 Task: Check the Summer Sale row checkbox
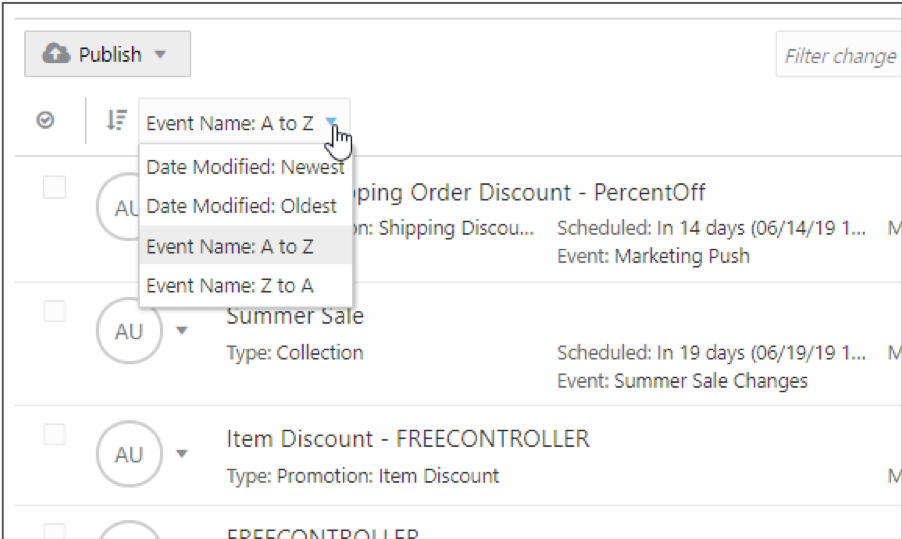point(54,312)
